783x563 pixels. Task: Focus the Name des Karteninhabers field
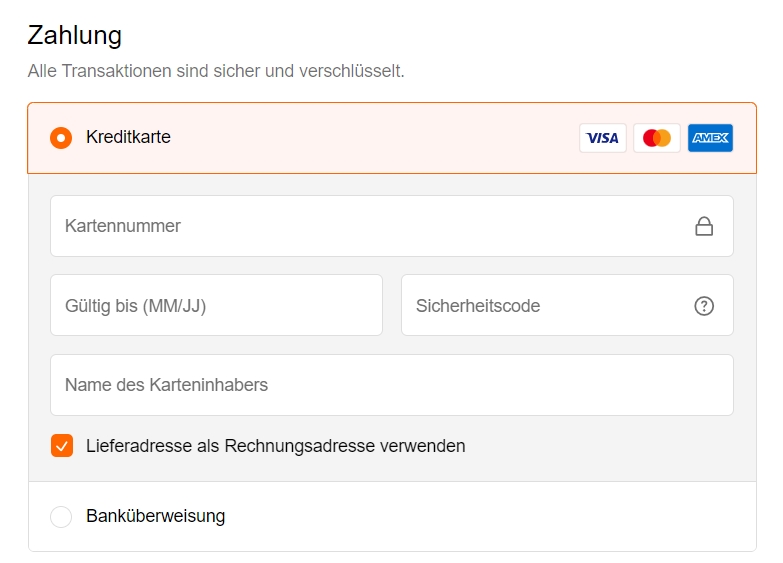pos(392,385)
